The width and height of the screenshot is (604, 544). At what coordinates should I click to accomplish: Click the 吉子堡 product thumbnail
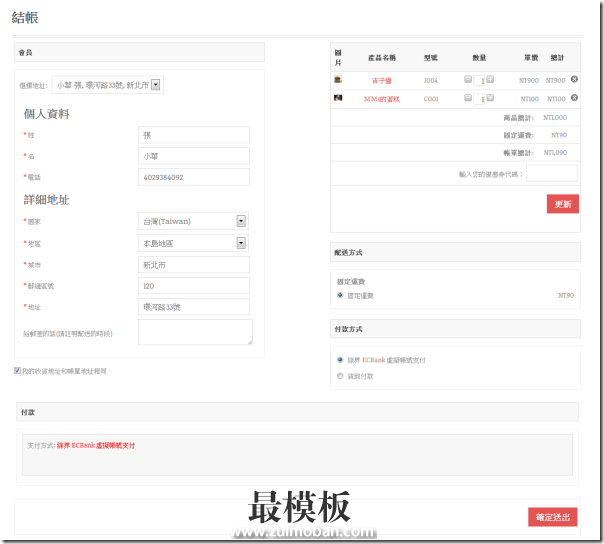click(x=339, y=79)
